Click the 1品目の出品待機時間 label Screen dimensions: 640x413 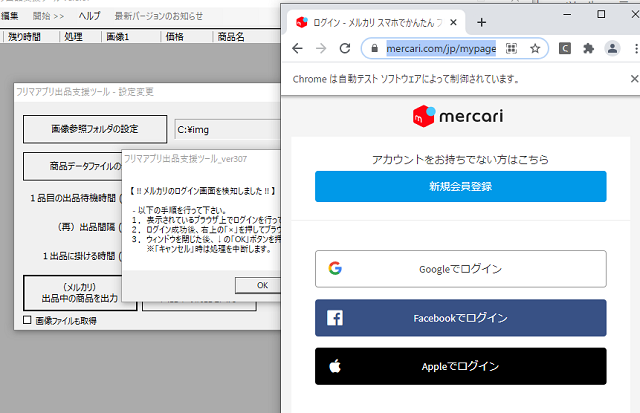pos(73,198)
